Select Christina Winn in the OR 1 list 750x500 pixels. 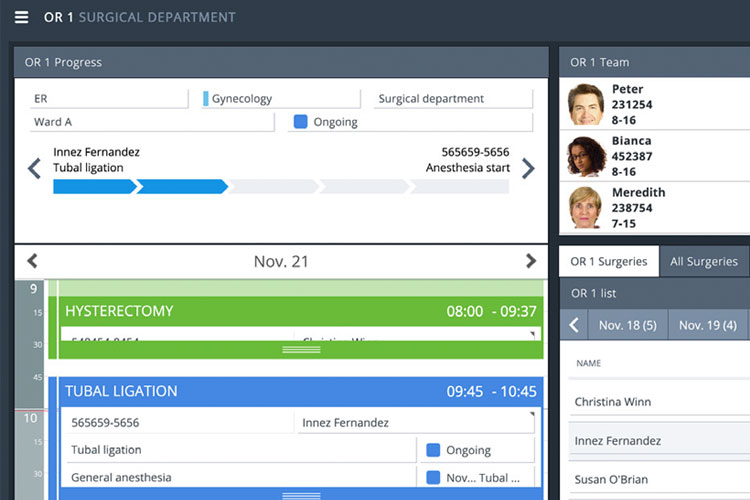coord(612,402)
